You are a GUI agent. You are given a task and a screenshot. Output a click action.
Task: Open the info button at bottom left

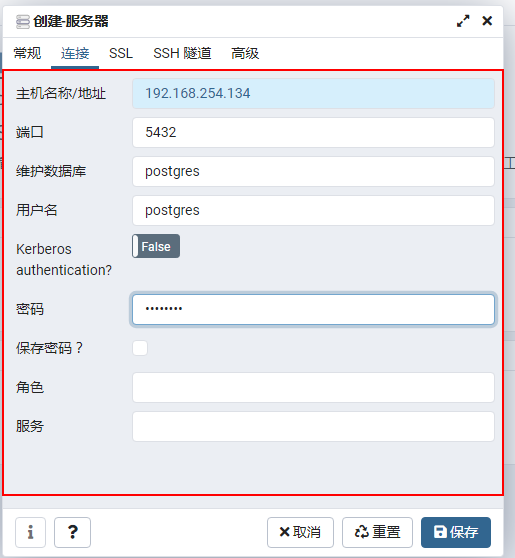30,532
